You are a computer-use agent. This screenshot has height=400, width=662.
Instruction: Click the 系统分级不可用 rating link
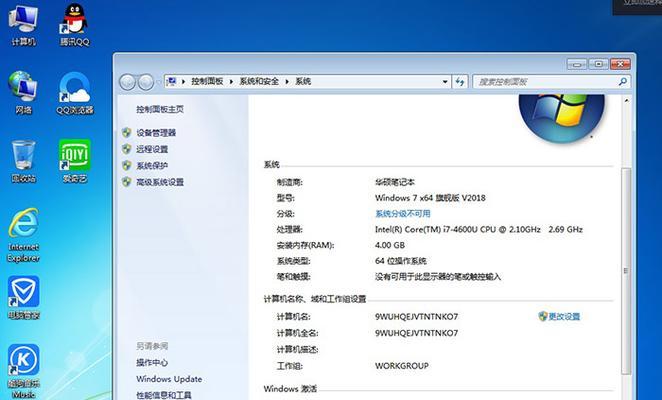pos(403,214)
